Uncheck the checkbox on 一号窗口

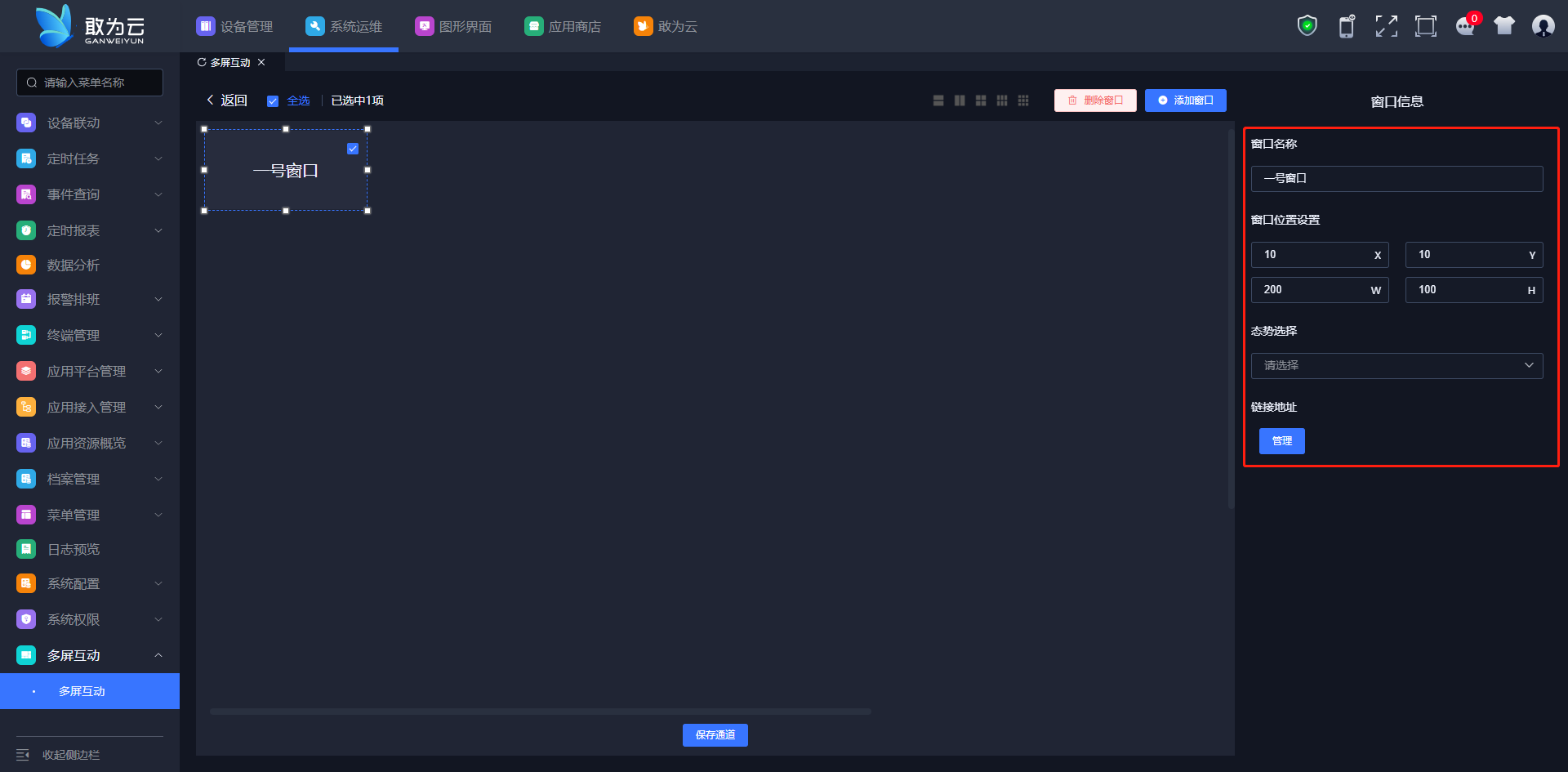point(353,149)
